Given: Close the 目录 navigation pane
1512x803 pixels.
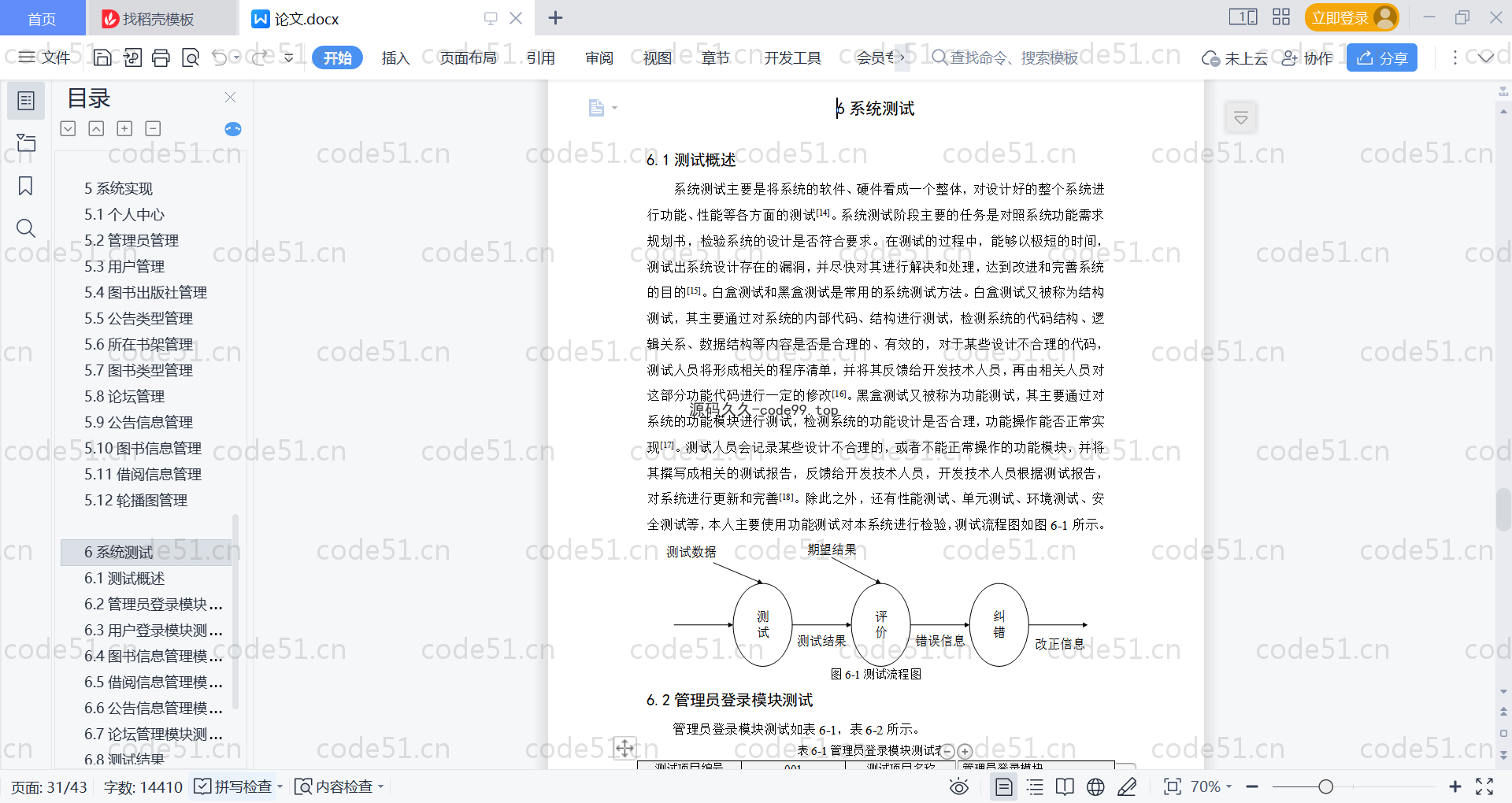Looking at the screenshot, I should click(x=230, y=97).
